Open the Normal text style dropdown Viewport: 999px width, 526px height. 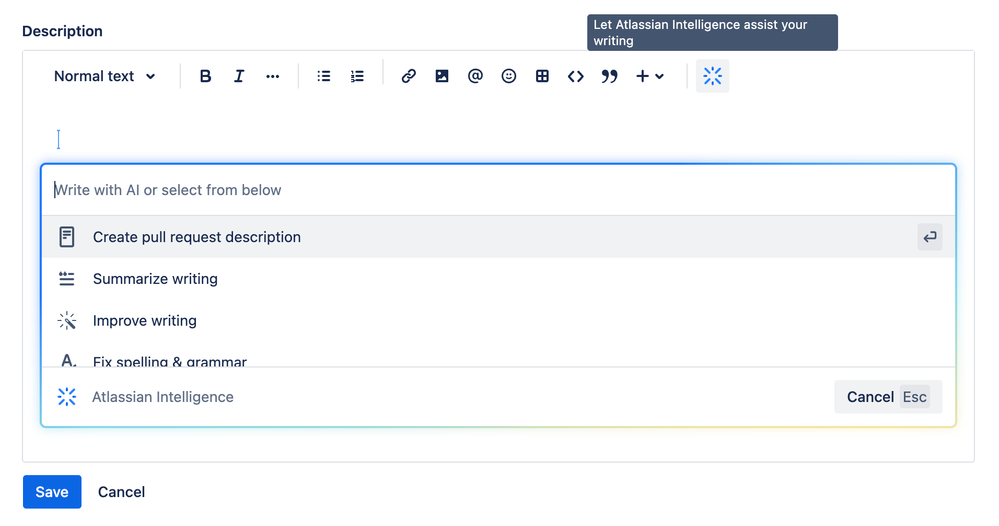pyautogui.click(x=104, y=76)
